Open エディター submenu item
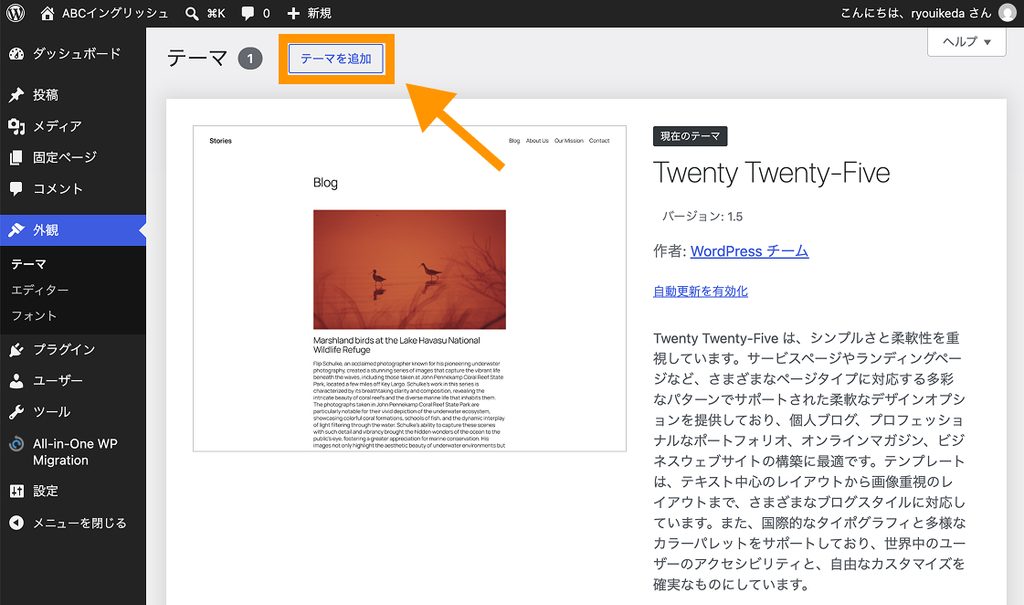Image resolution: width=1024 pixels, height=605 pixels. point(40,290)
